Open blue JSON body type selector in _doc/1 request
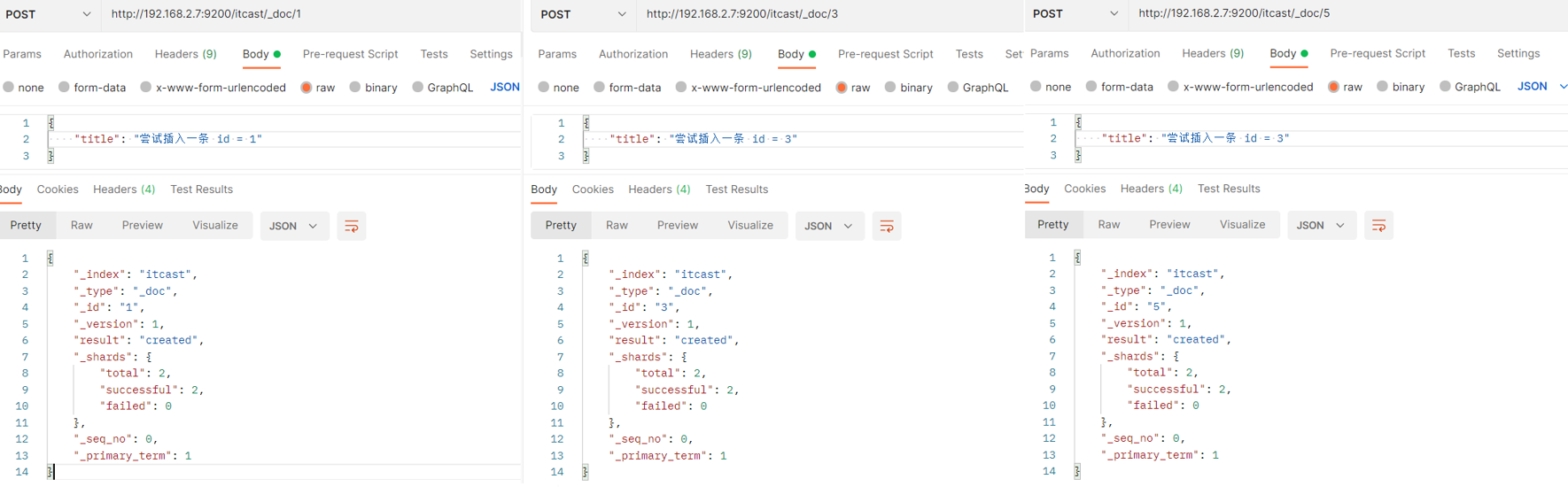Viewport: 1568px width, 487px height. (x=505, y=87)
